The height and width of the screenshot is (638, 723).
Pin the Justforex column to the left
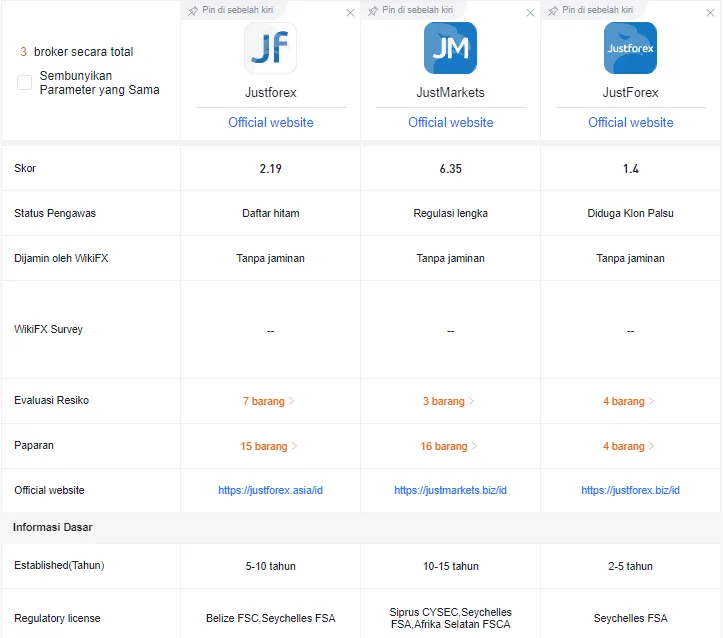tap(231, 10)
